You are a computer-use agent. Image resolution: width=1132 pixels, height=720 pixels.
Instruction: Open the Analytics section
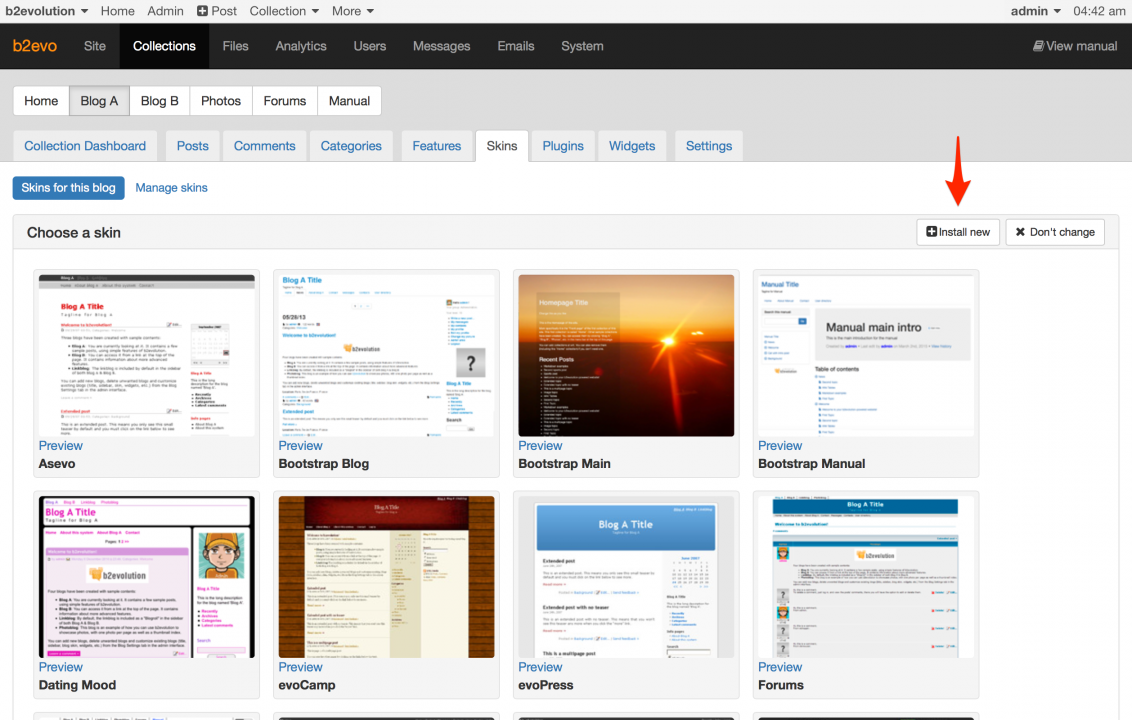(x=301, y=46)
